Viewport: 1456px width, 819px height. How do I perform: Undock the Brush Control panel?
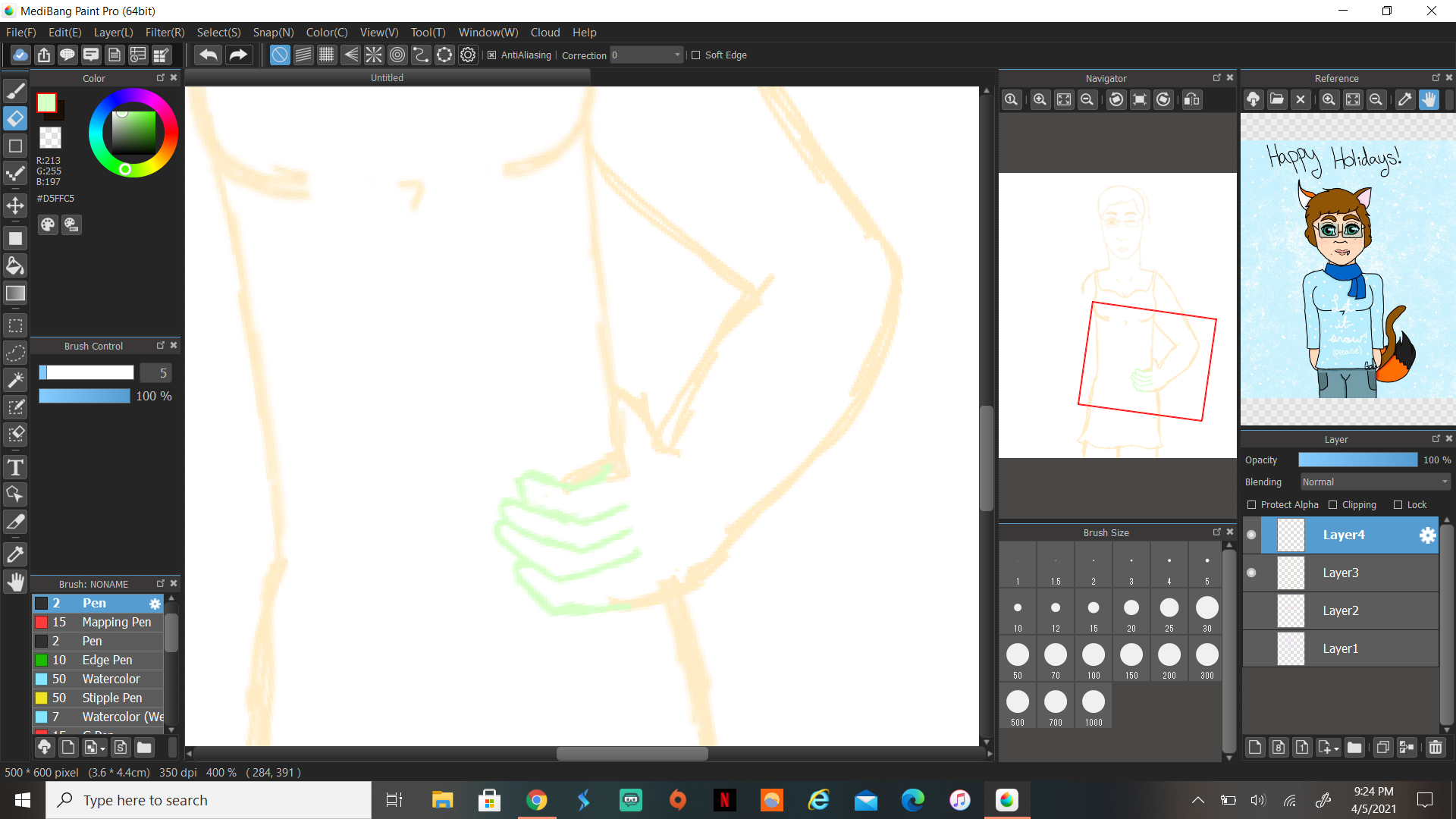click(161, 346)
